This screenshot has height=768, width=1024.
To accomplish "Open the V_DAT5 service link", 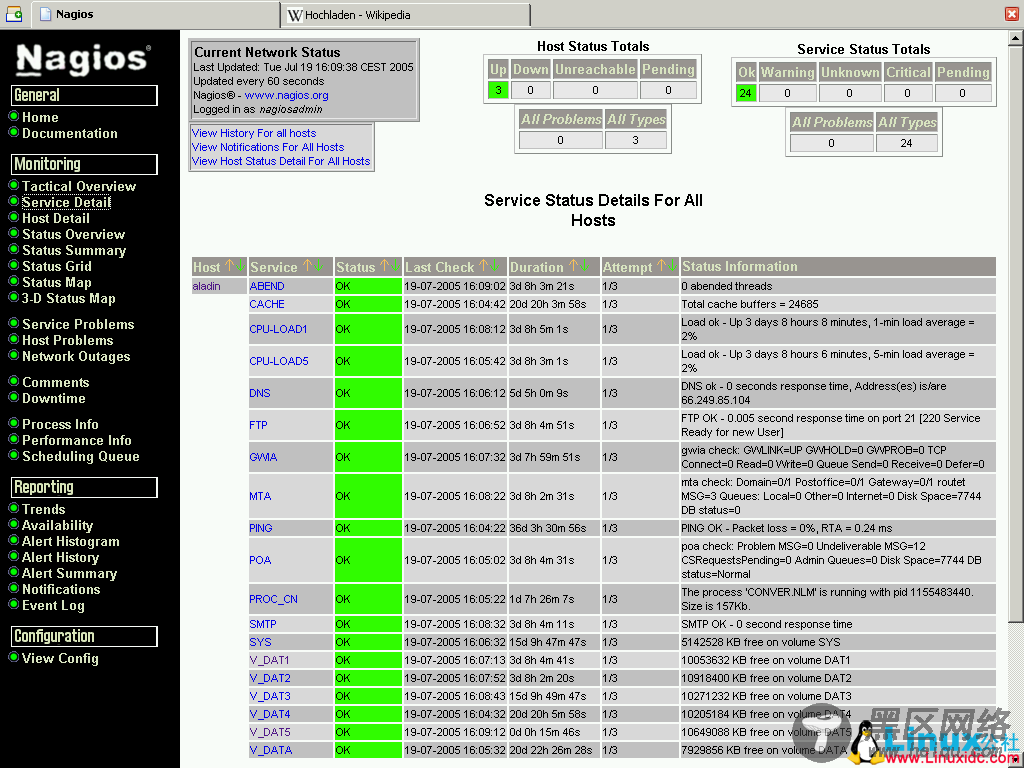I will (x=270, y=732).
